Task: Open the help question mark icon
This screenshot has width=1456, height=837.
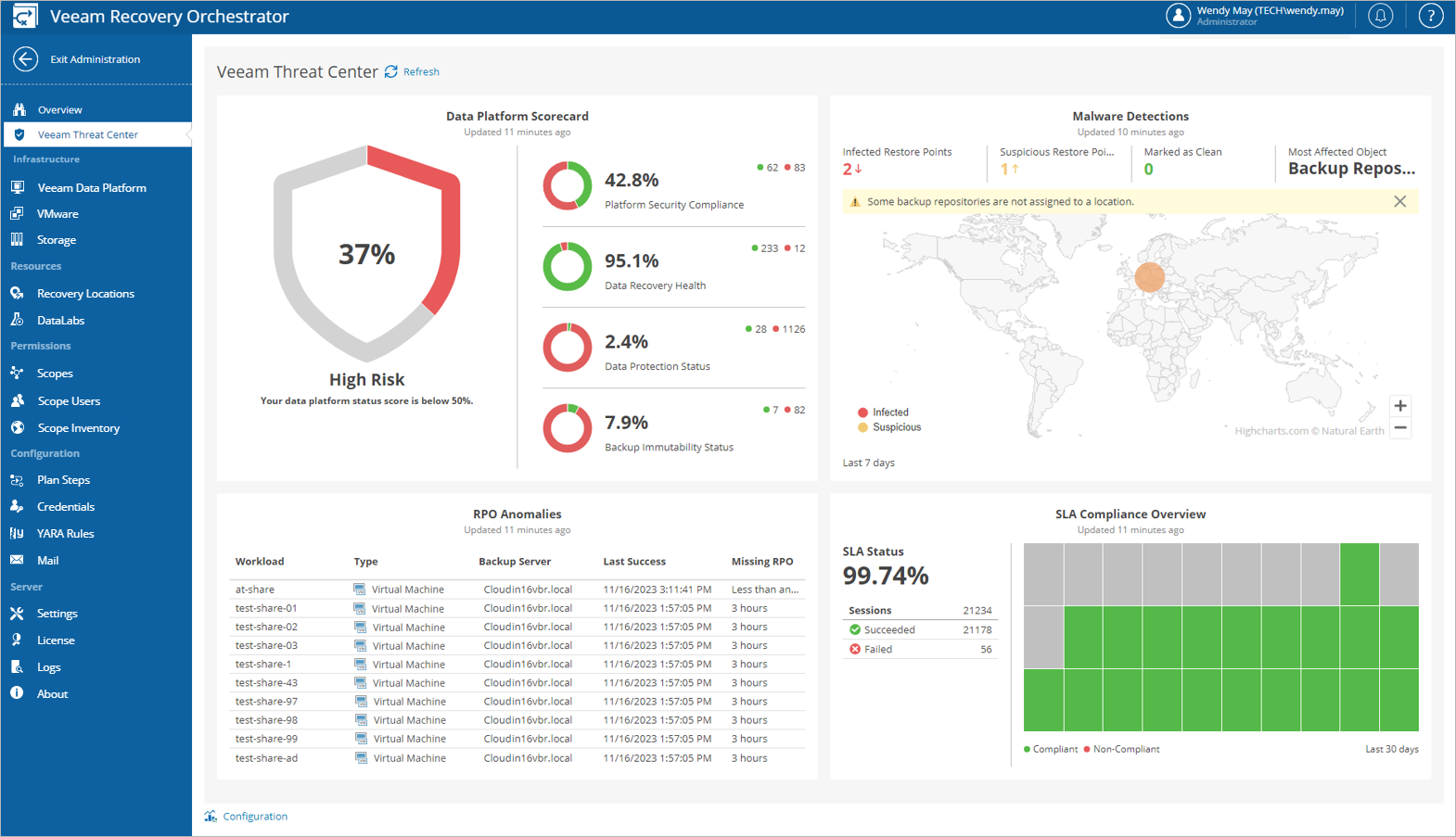Action: click(1430, 16)
